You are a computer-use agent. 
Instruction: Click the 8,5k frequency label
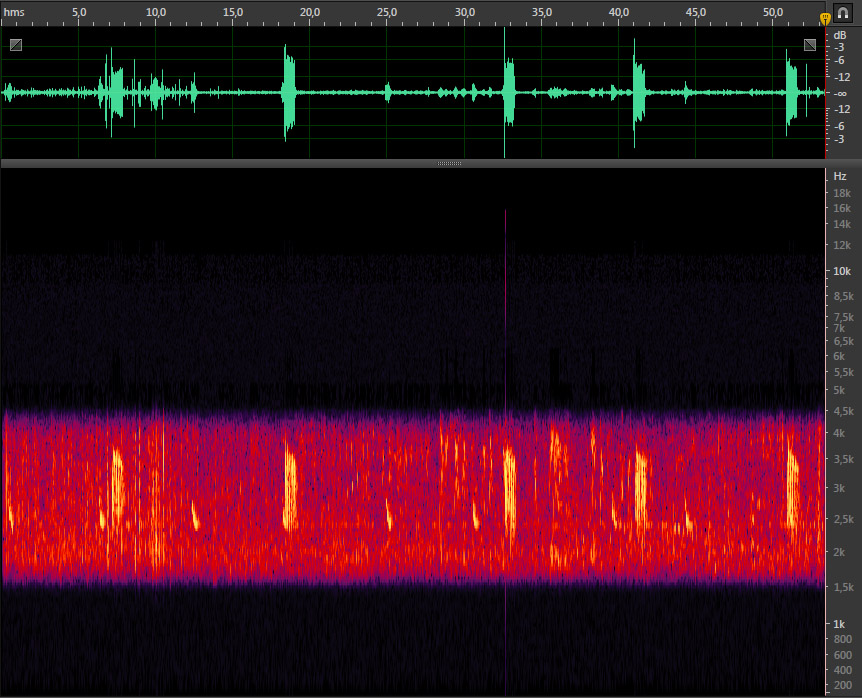tap(843, 296)
